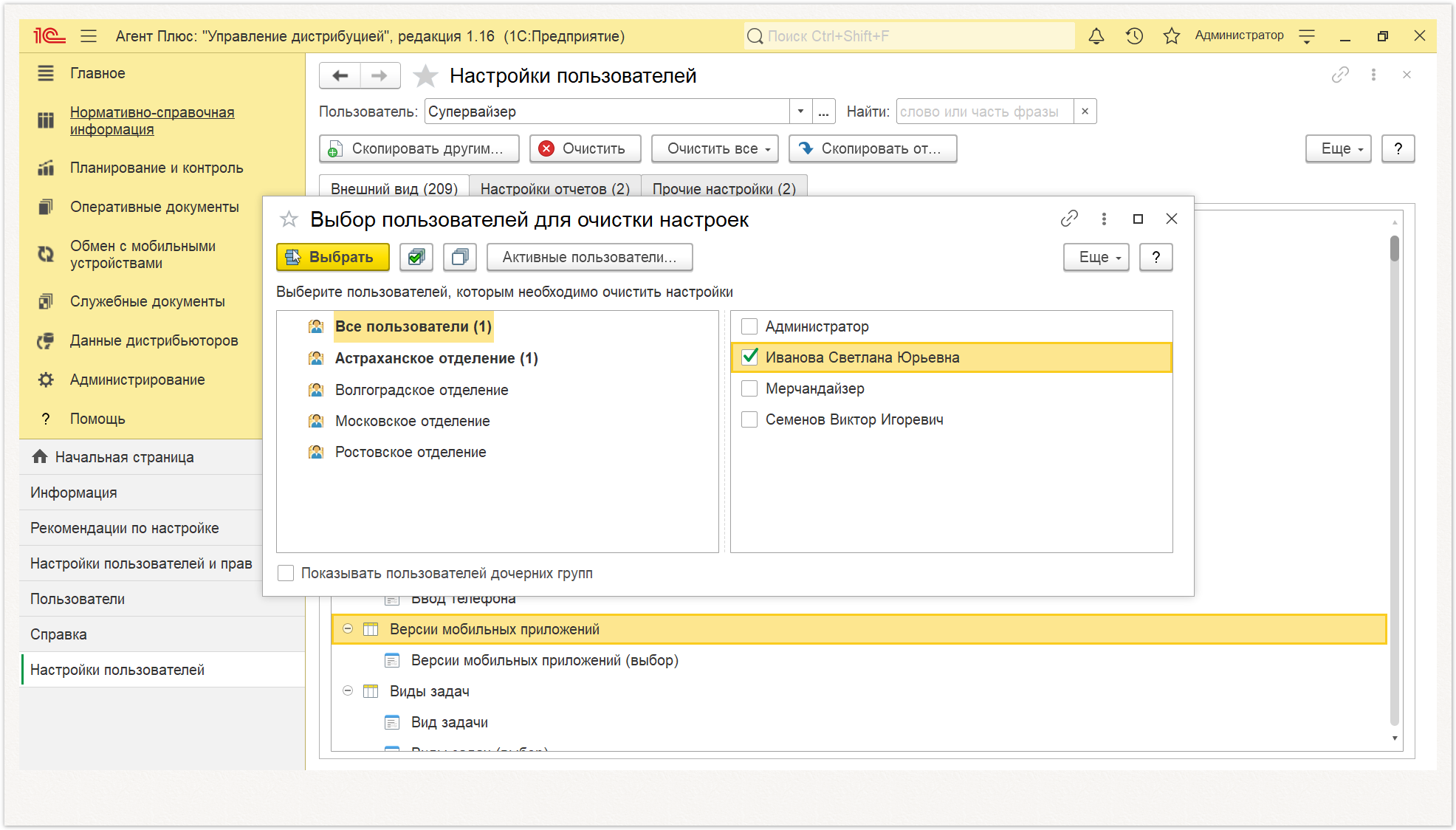Open the main menu hamburger icon
Image resolution: width=1456 pixels, height=830 pixels.
89,35
